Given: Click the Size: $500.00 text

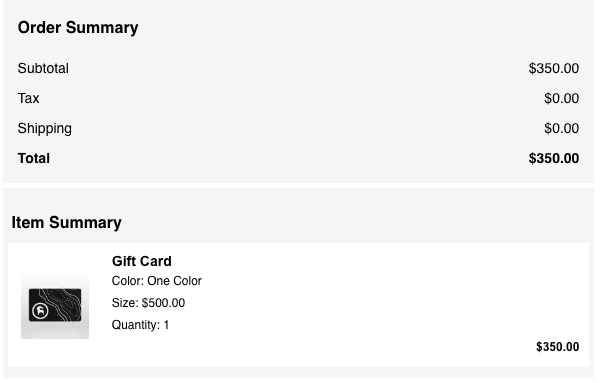Looking at the screenshot, I should (148, 303).
